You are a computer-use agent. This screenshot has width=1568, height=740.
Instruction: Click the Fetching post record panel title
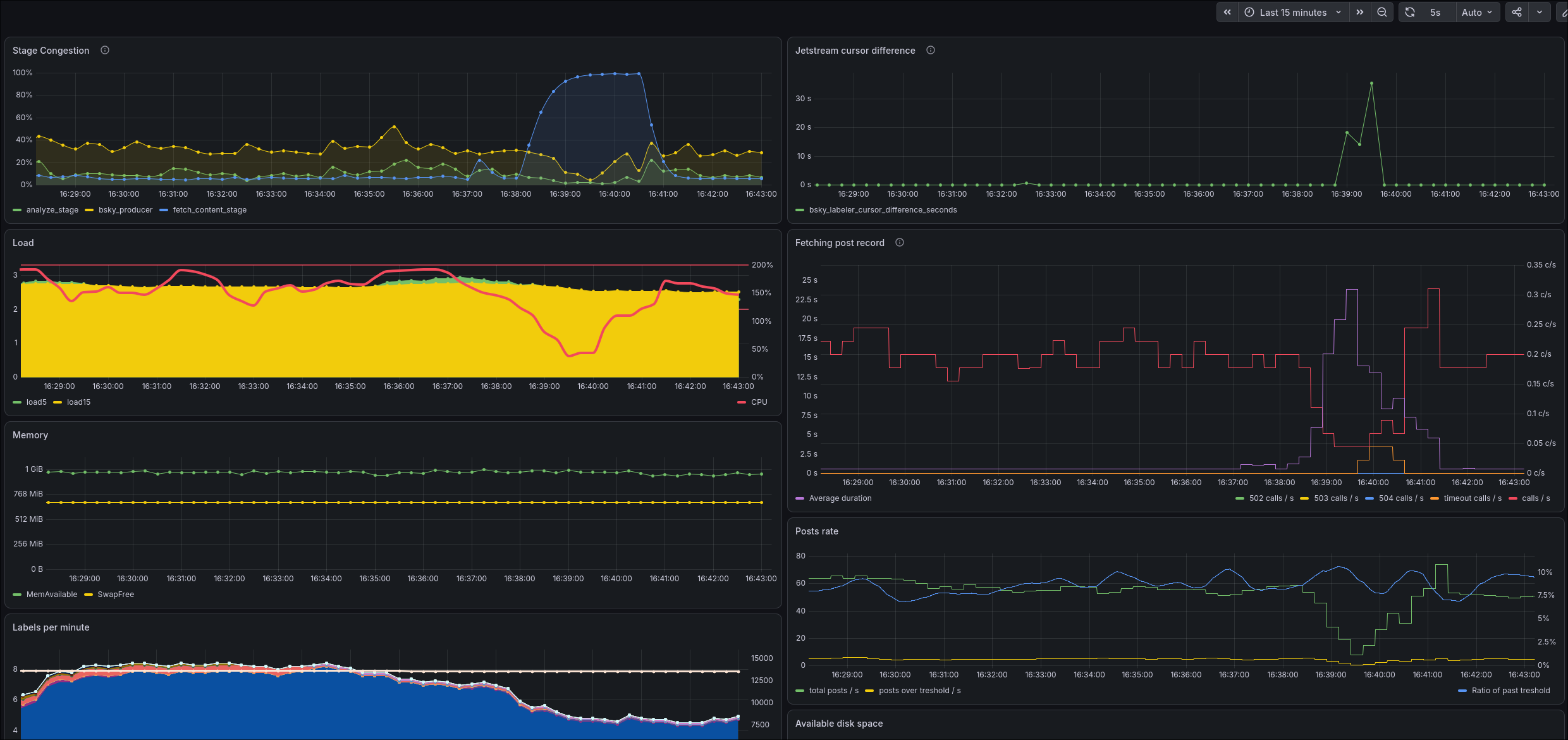[x=840, y=243]
